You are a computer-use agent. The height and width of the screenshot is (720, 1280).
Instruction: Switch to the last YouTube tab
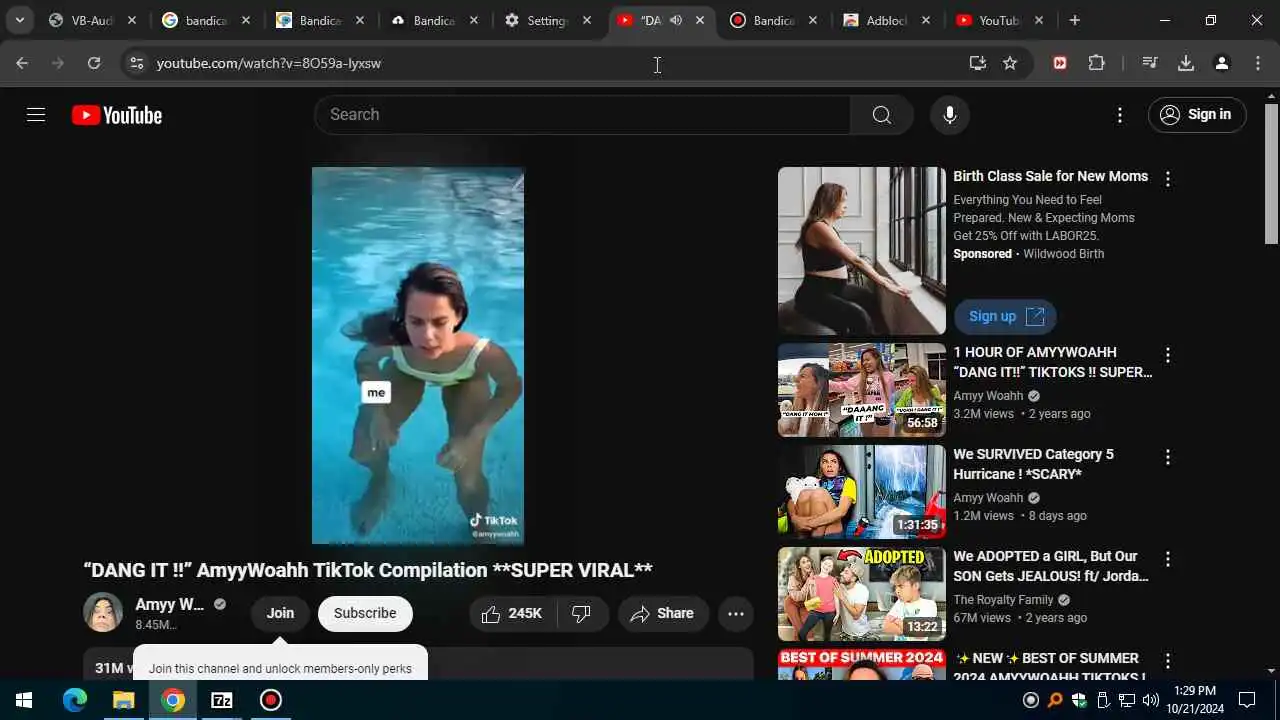tap(1001, 20)
